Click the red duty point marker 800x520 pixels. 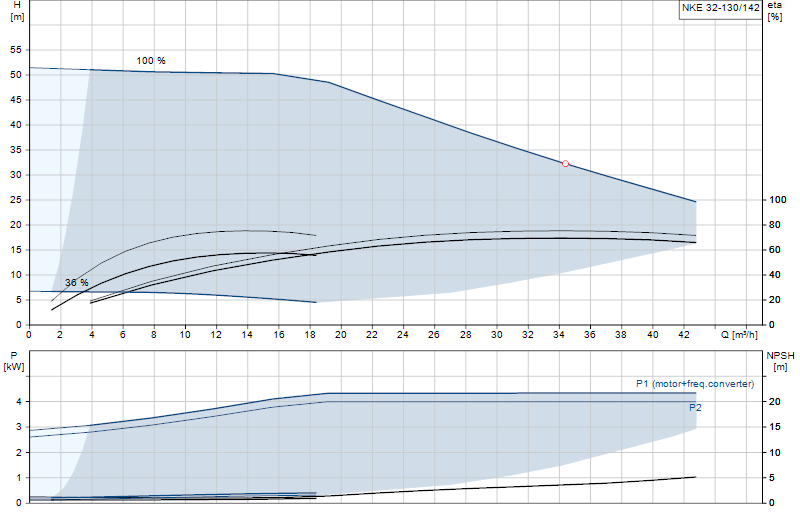click(x=565, y=164)
